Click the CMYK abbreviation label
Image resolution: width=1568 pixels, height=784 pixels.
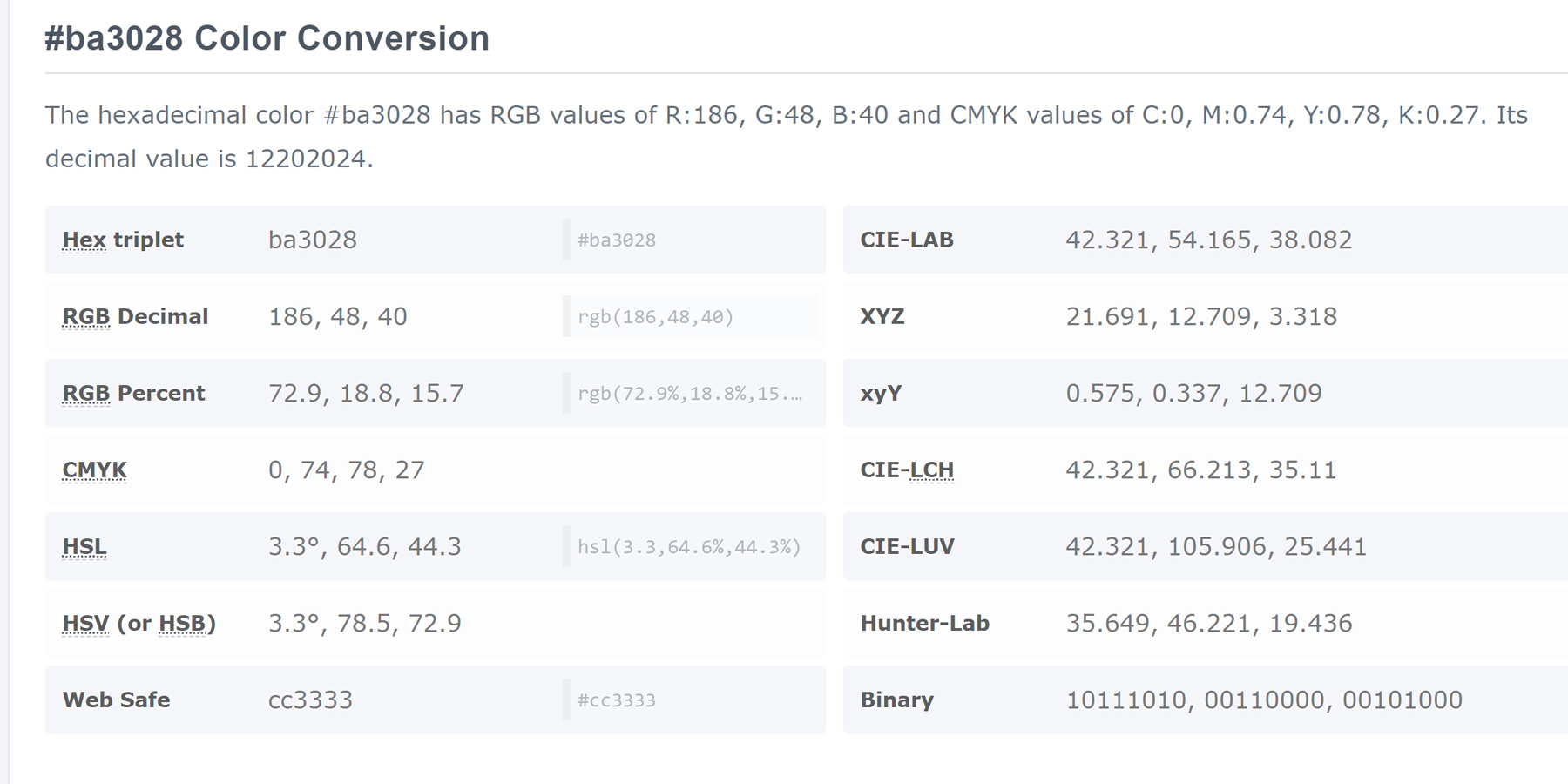coord(95,470)
